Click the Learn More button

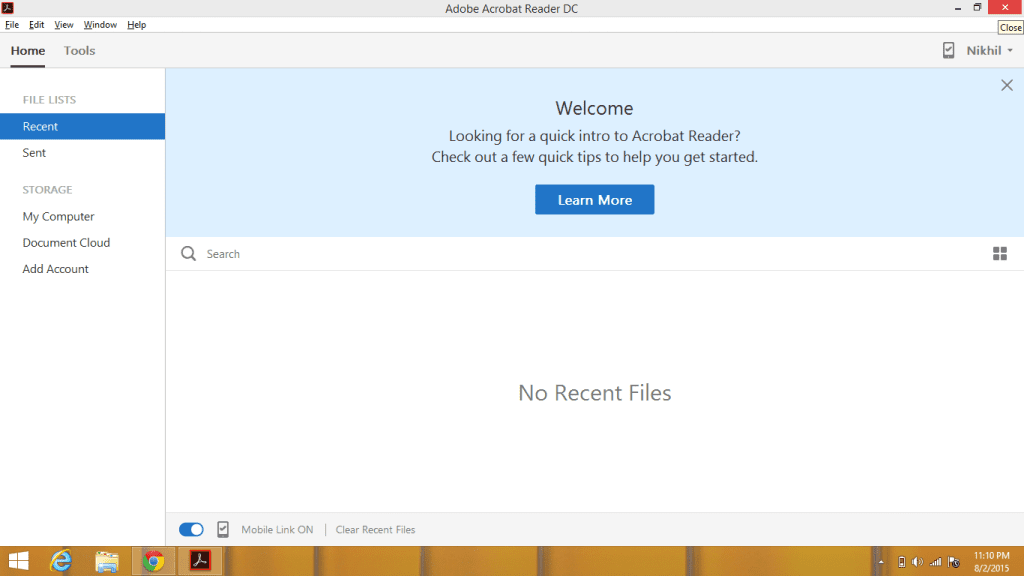pos(594,200)
